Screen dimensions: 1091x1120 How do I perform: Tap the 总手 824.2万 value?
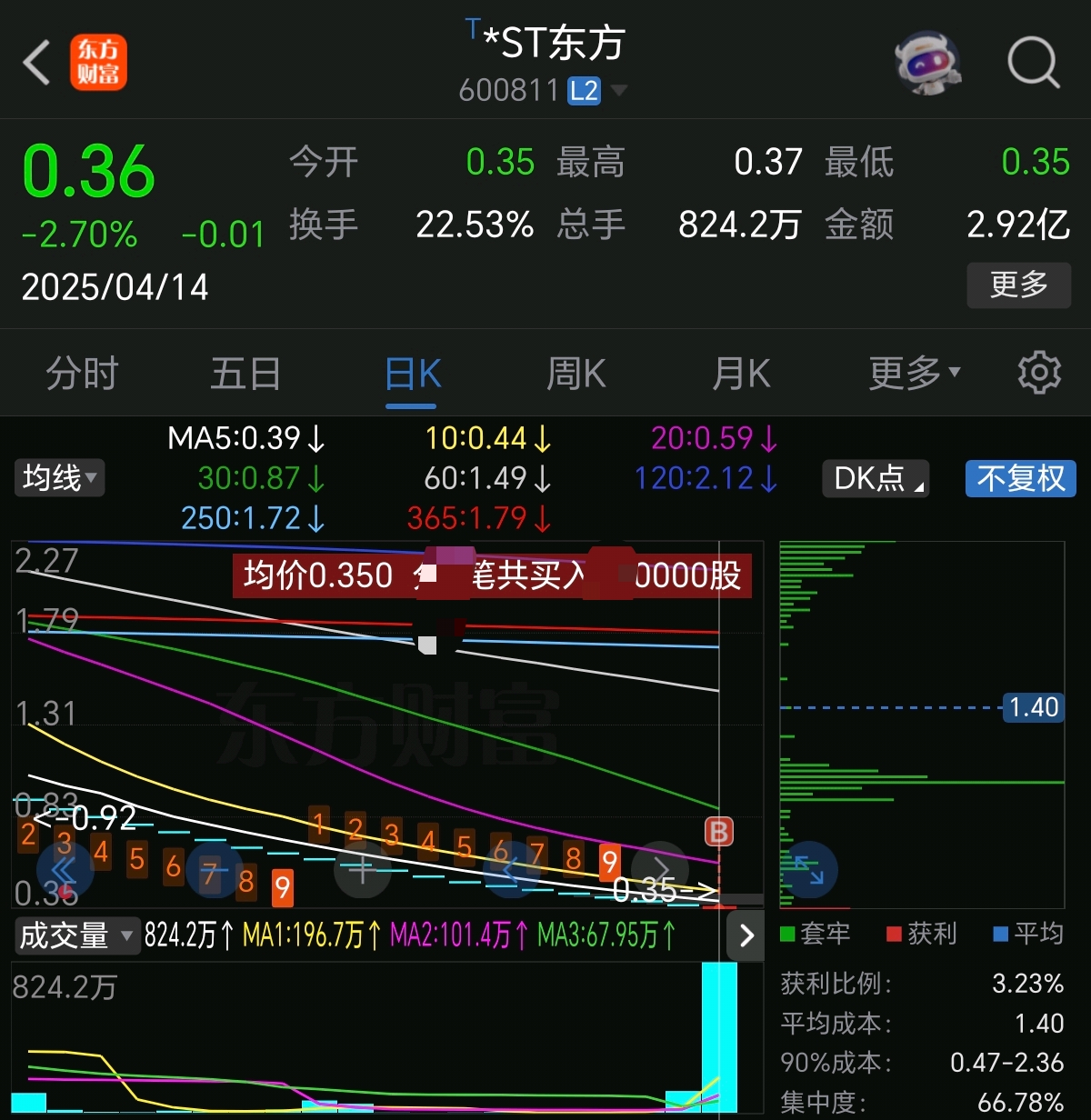740,225
